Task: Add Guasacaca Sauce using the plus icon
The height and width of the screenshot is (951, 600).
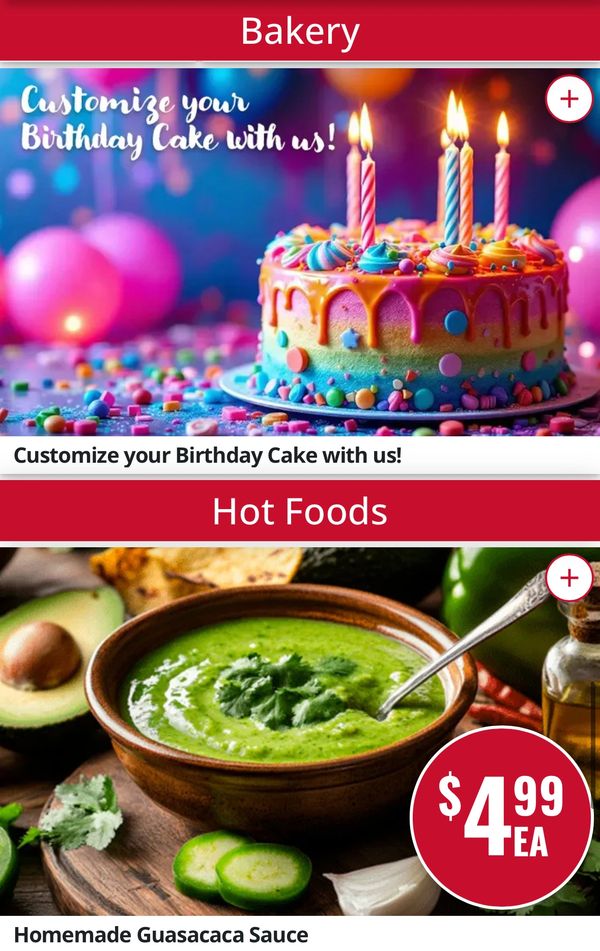Action: pos(569,577)
